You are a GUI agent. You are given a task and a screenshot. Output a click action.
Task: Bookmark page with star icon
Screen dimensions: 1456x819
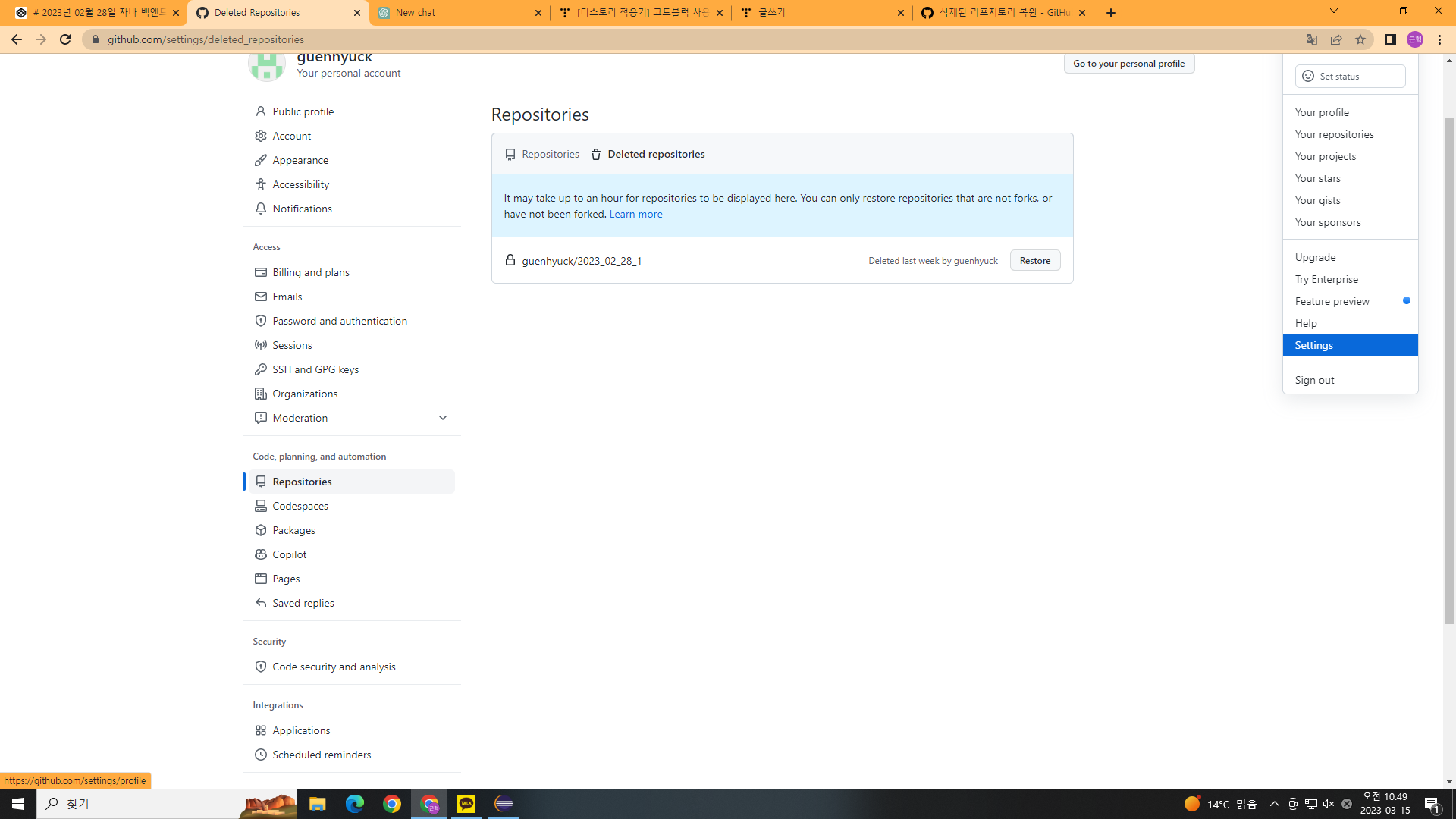point(1360,39)
